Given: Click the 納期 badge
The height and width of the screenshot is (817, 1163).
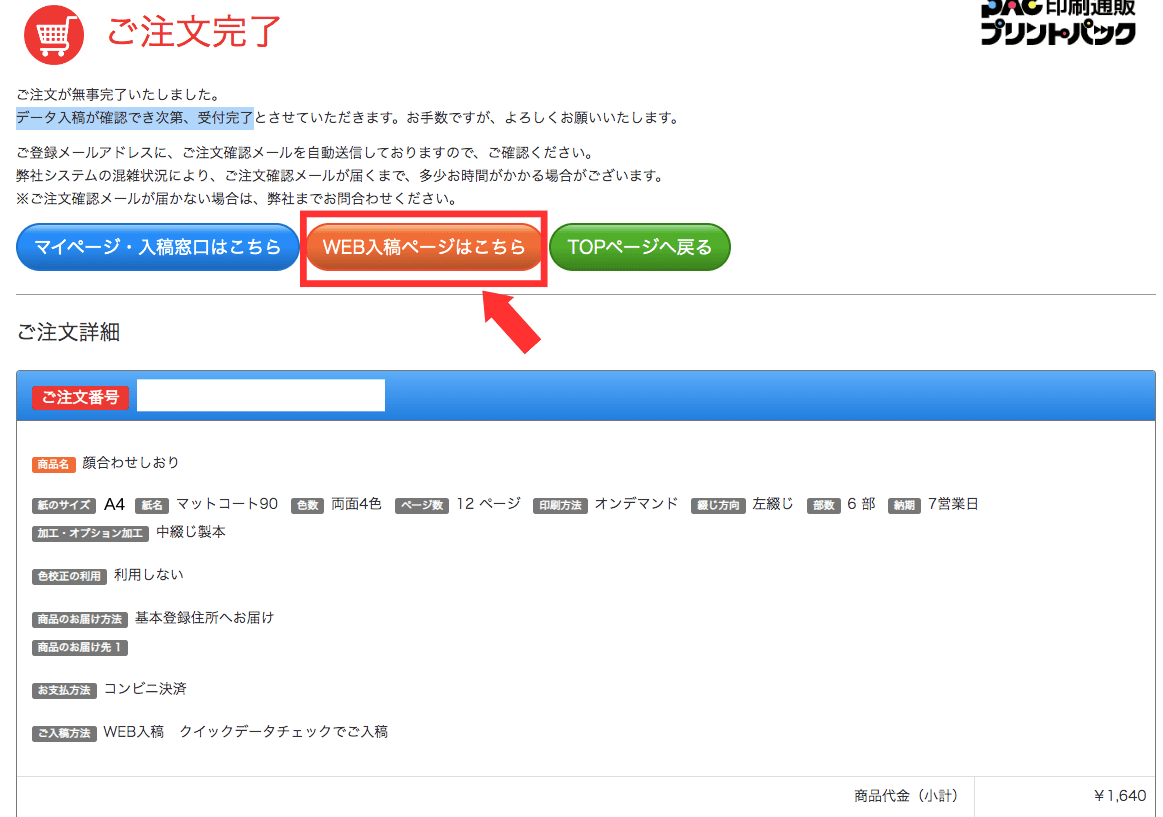Looking at the screenshot, I should click(903, 506).
